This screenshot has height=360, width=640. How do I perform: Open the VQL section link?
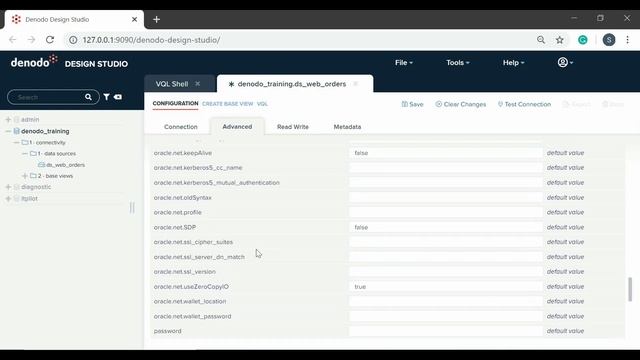click(262, 104)
